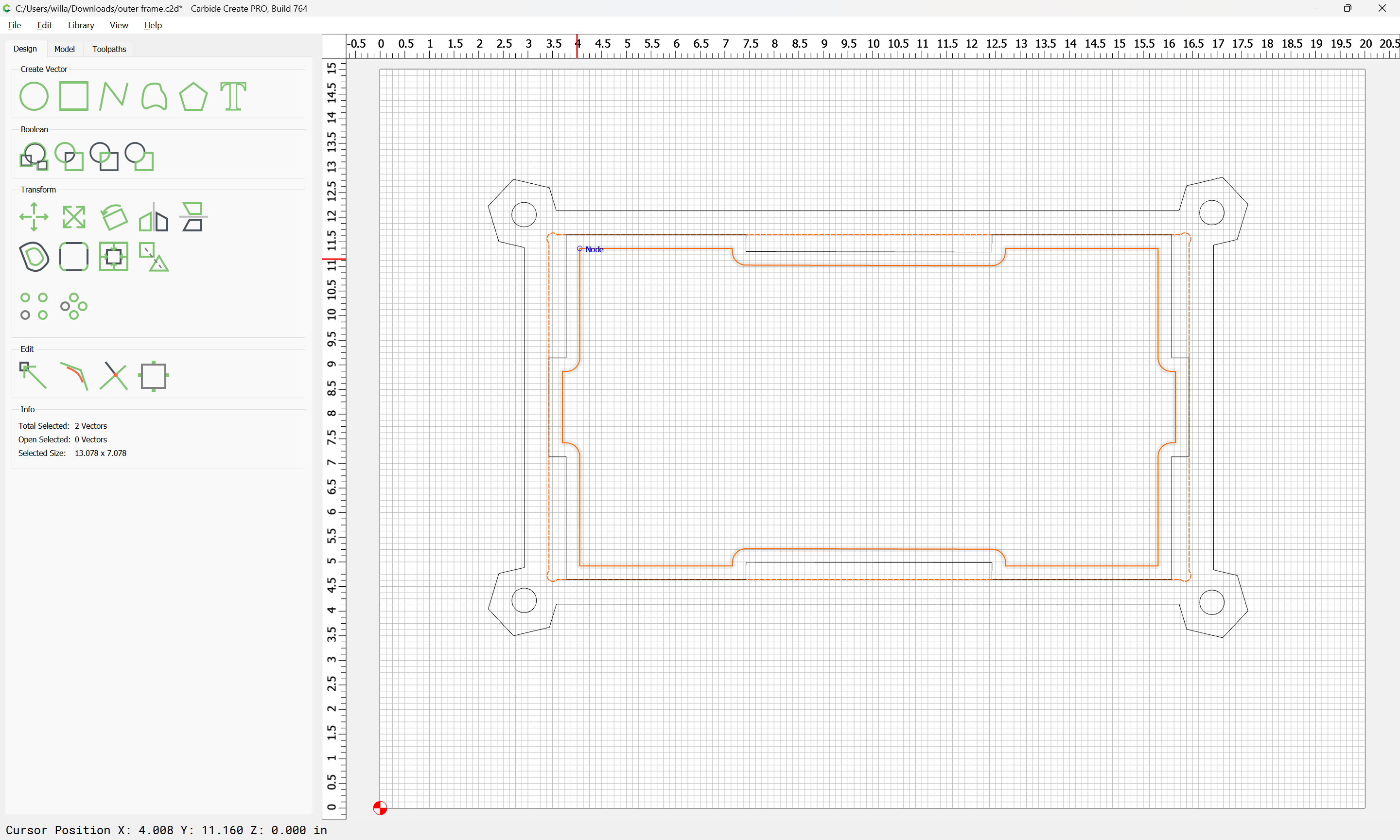The width and height of the screenshot is (1400, 840).
Task: Select the top-left mounting hole circle
Action: (x=524, y=214)
